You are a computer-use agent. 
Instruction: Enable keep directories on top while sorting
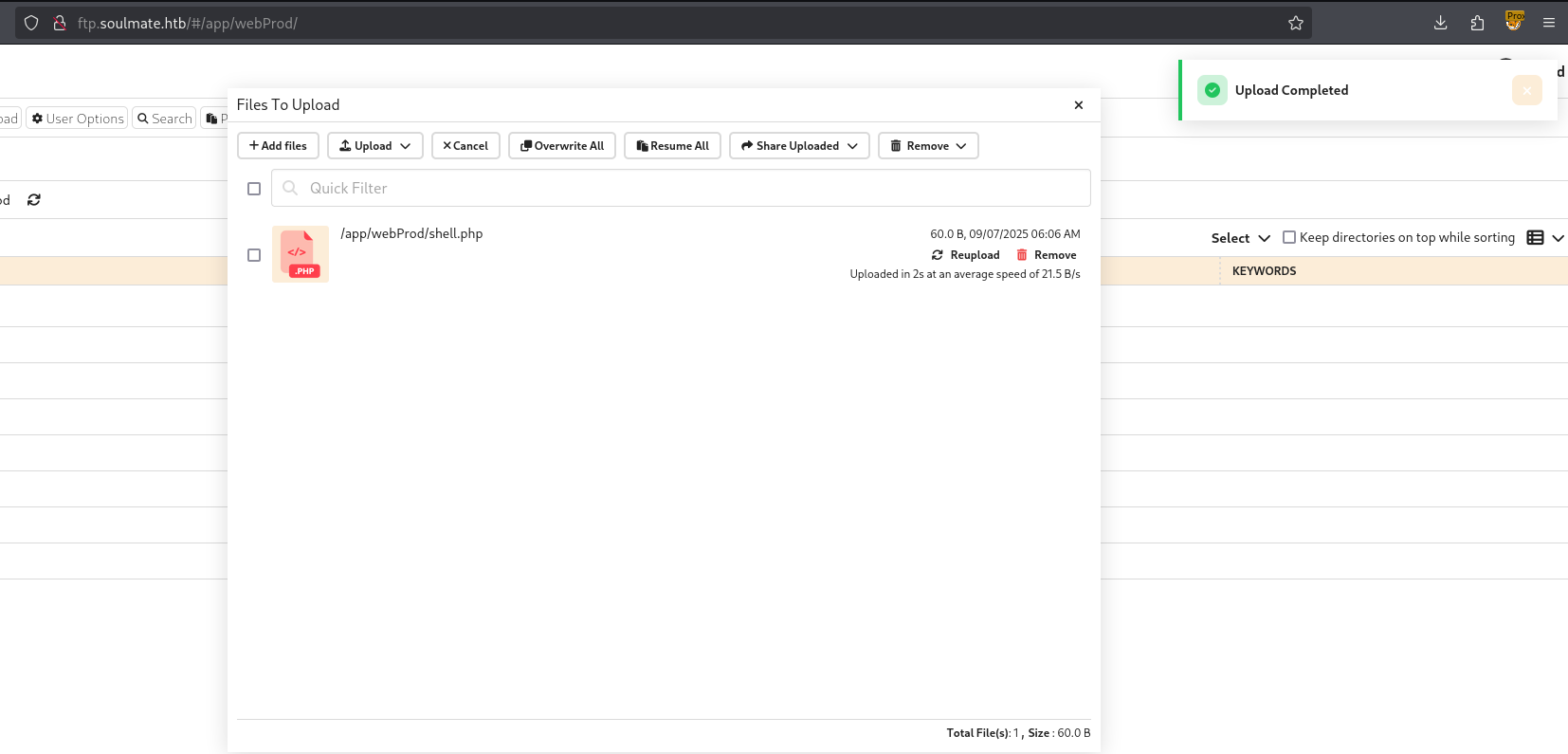[1289, 237]
